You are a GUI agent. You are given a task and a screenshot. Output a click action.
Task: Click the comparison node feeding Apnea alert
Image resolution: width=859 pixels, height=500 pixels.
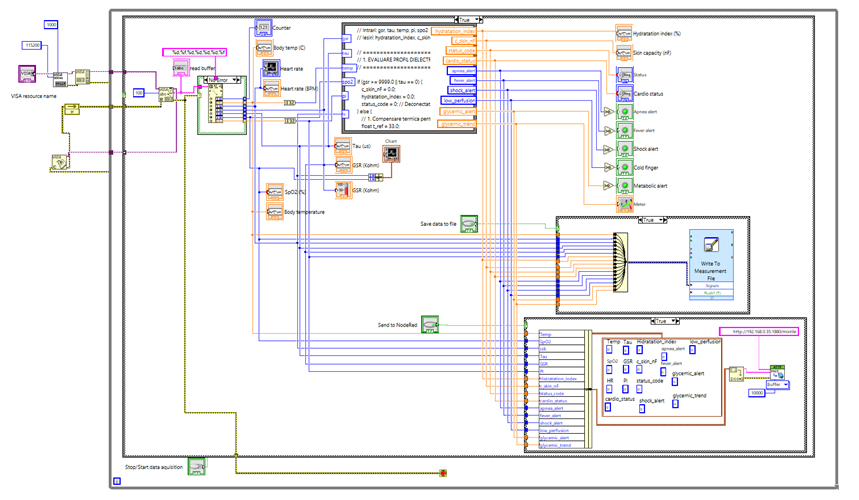(608, 112)
